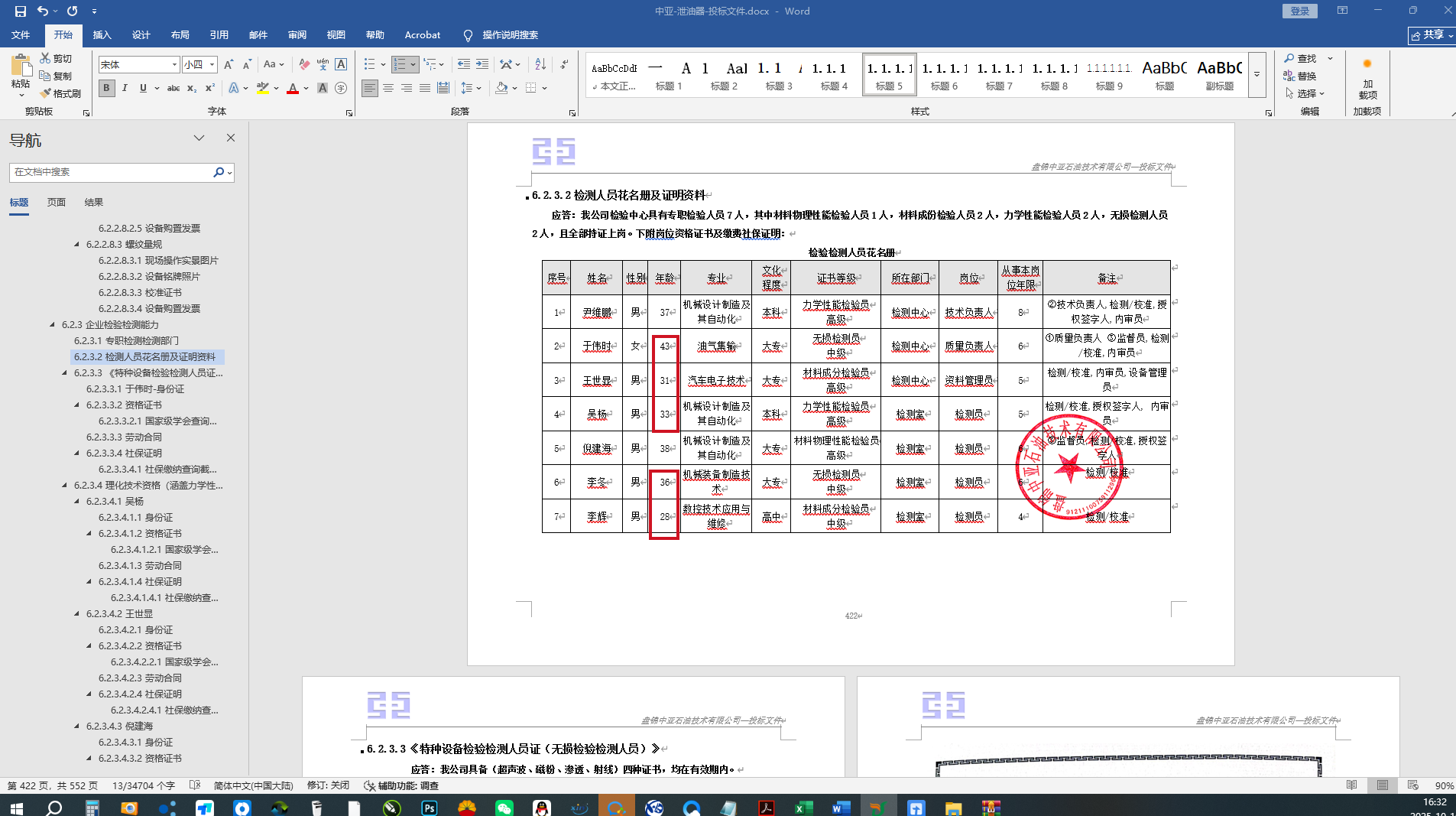Viewport: 1456px width, 816px height.
Task: Open the paragraph settings dialog launcher
Action: coord(572,112)
